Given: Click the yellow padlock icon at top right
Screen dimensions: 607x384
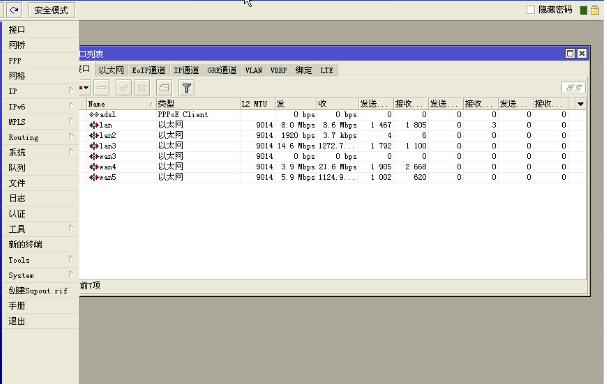Looking at the screenshot, I should [595, 10].
